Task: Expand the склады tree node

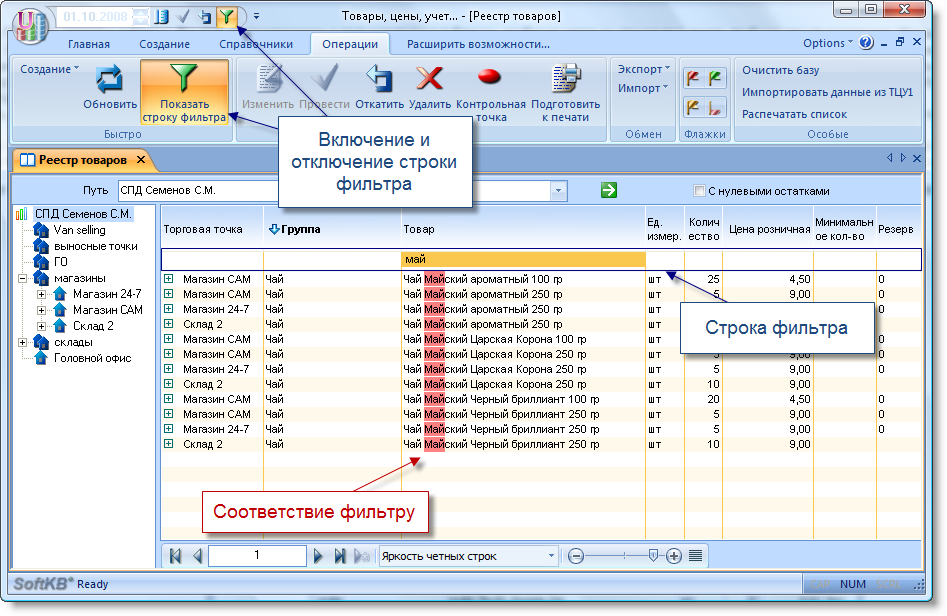Action: coord(23,342)
